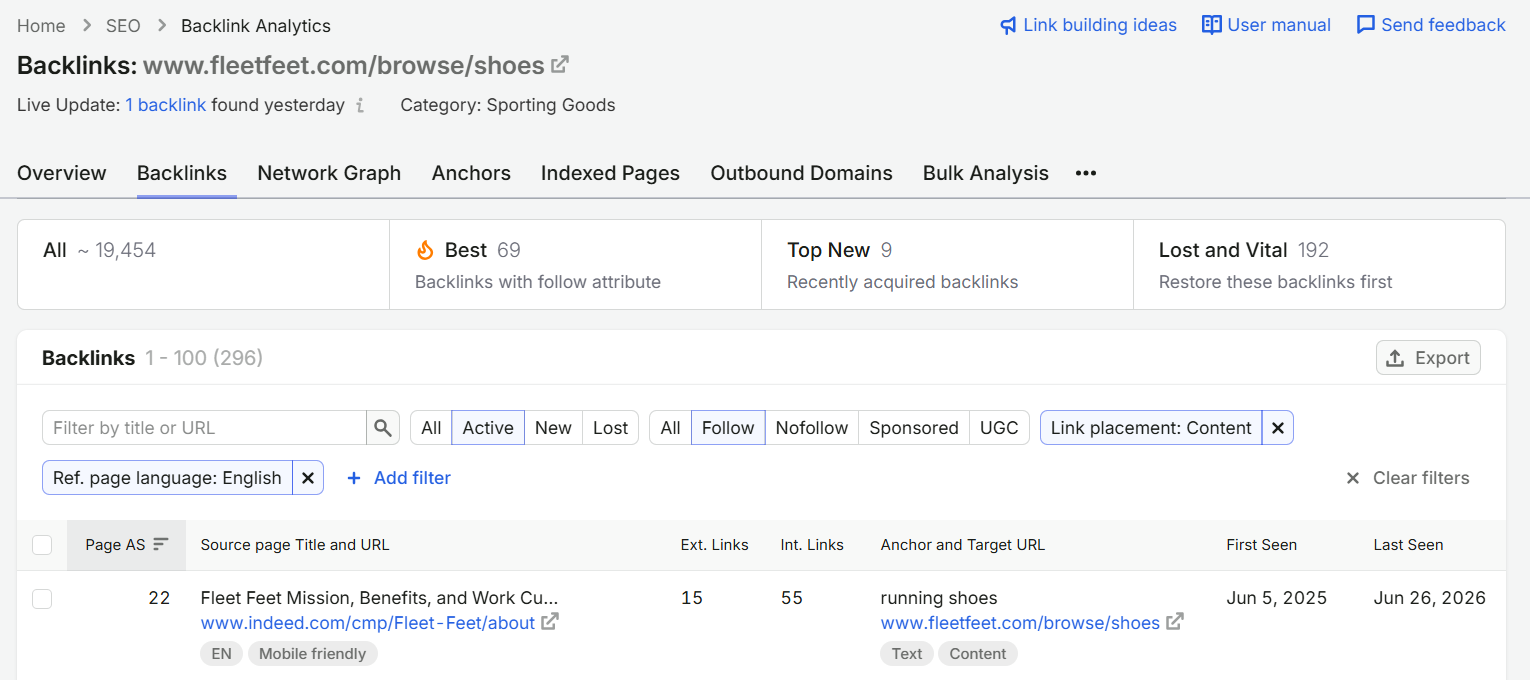Viewport: 1530px width, 680px height.
Task: Sort by Page AS column header
Action: [x=126, y=545]
